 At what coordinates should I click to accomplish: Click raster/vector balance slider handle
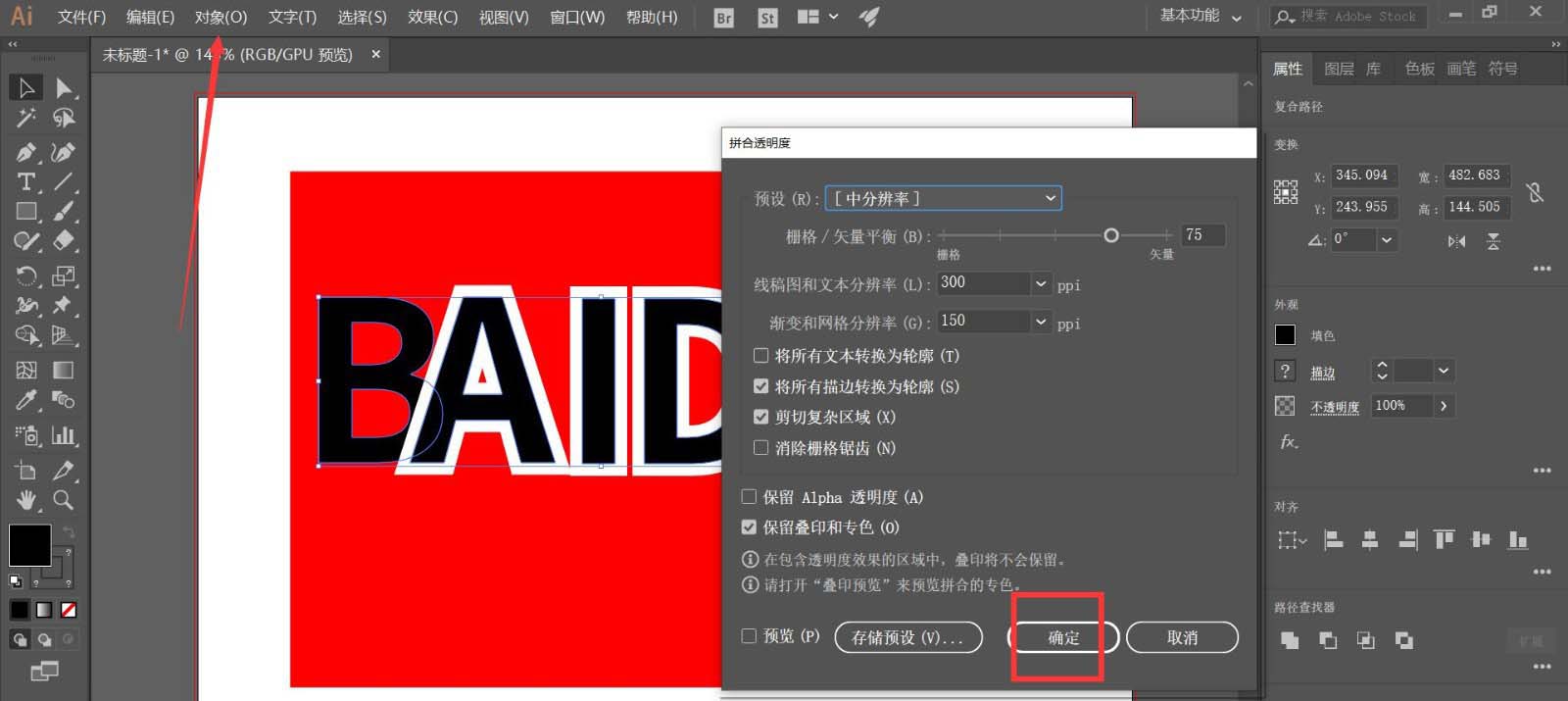[x=1110, y=235]
